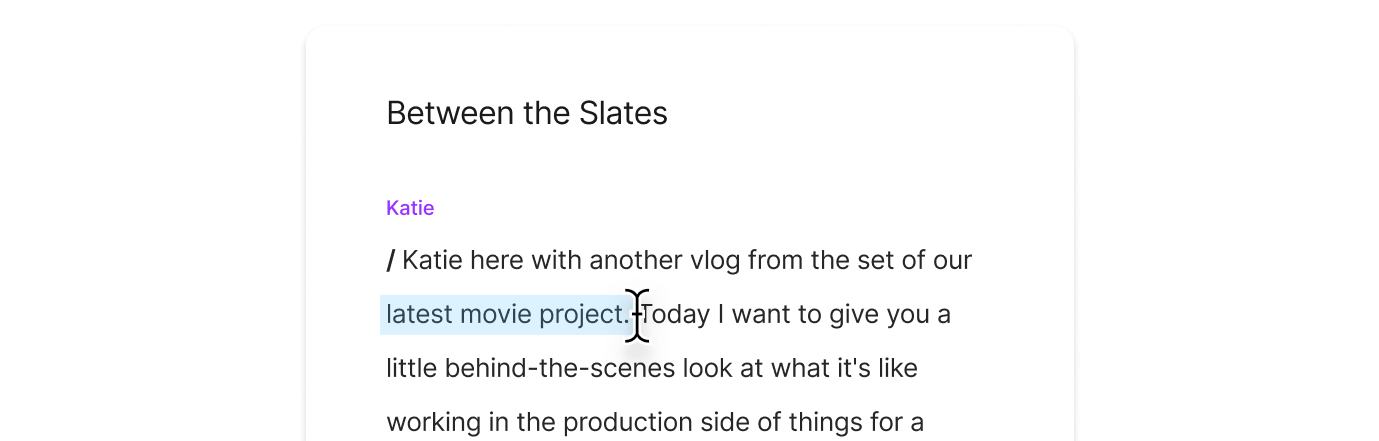Click the document title Between the Slates
Image resolution: width=1379 pixels, height=441 pixels.
click(526, 113)
